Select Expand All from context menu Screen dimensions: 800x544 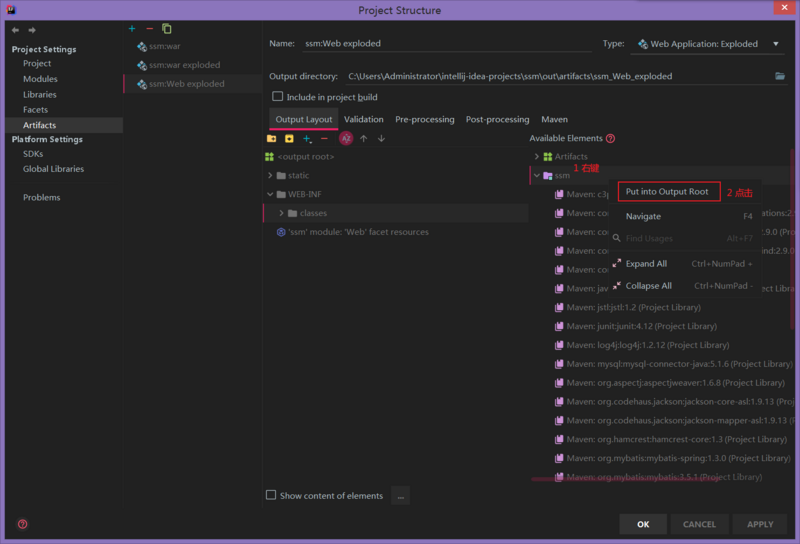click(685, 264)
